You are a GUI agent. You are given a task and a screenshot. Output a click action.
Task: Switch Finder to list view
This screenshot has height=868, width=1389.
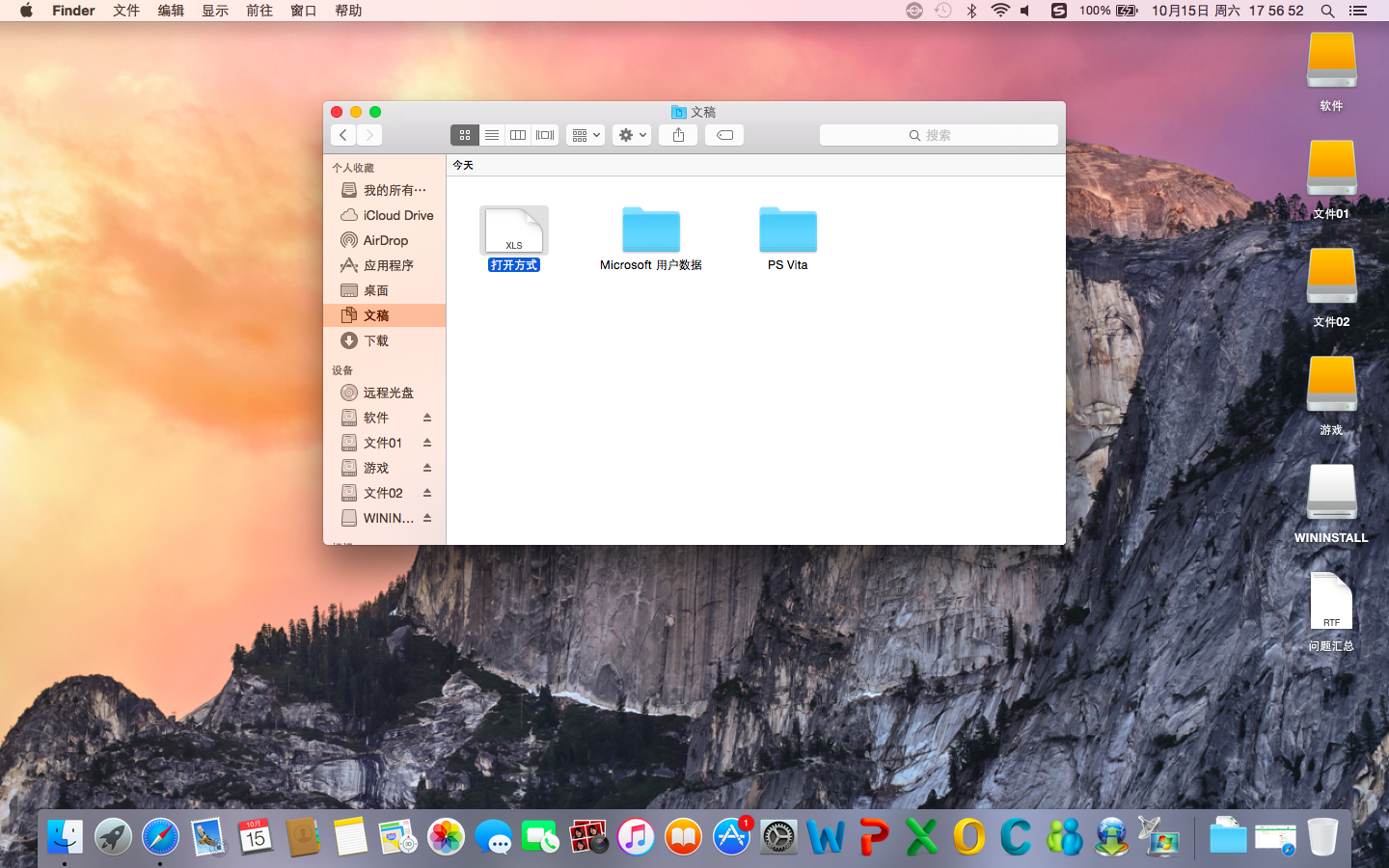click(492, 135)
